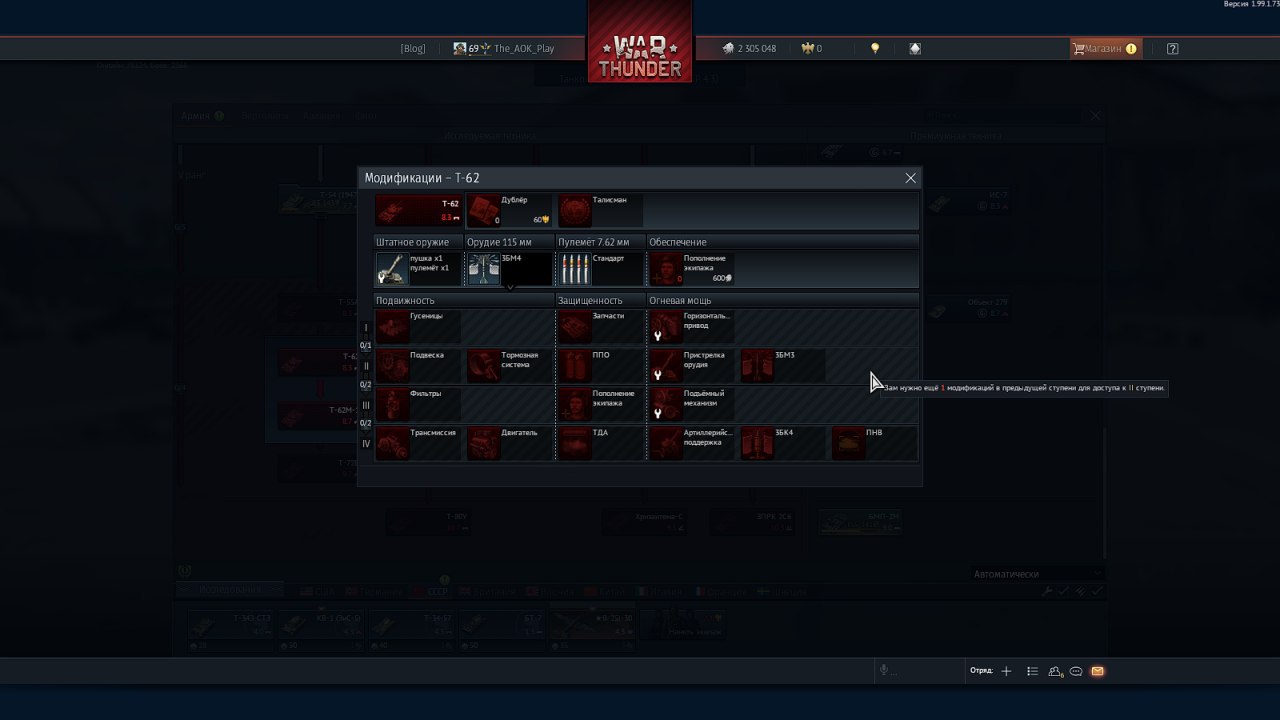The image size is (1280, 720).
Task: Select the Двигатель modification
Action: pyautogui.click(x=510, y=444)
